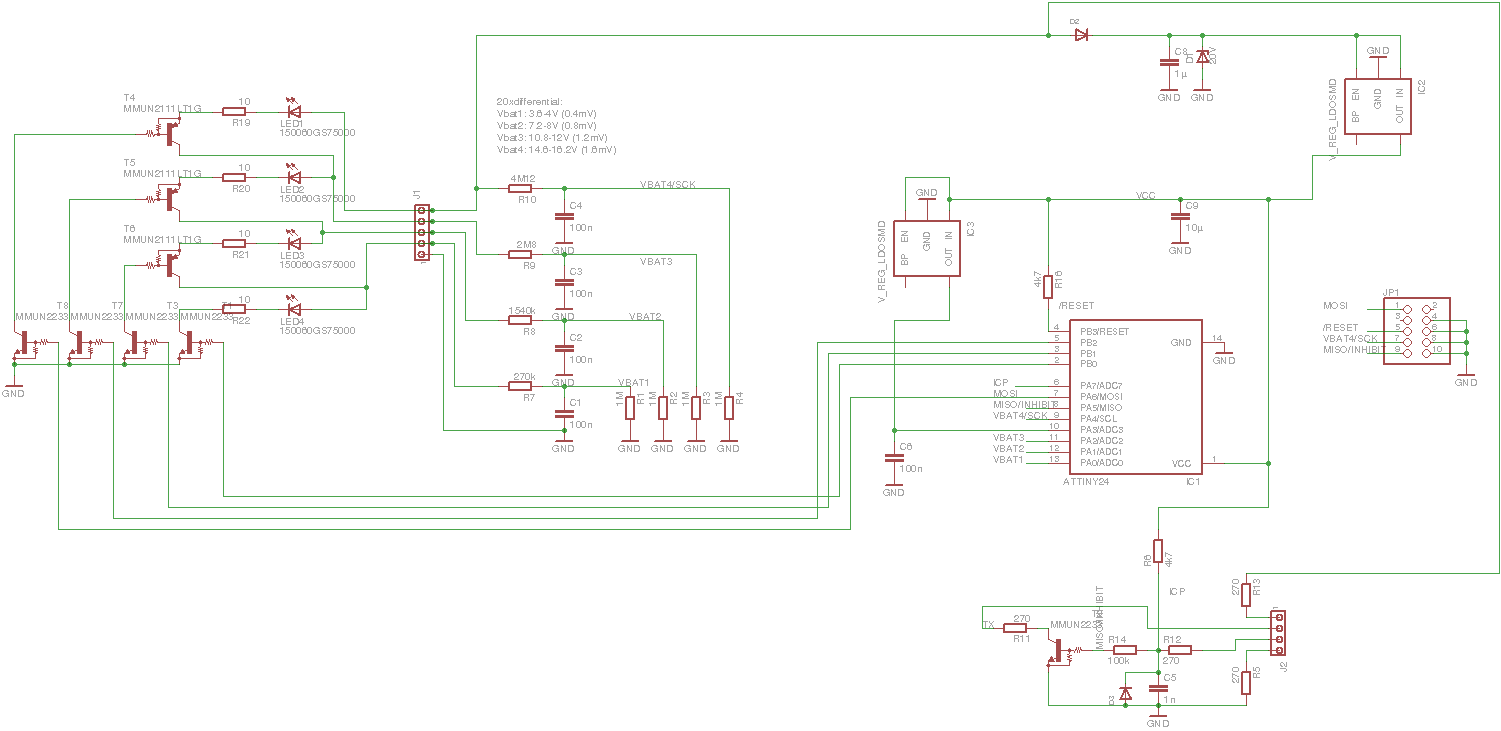This screenshot has height=731, width=1501.
Task: Click resistor R7 labeled 270k
Action: pyautogui.click(x=523, y=386)
